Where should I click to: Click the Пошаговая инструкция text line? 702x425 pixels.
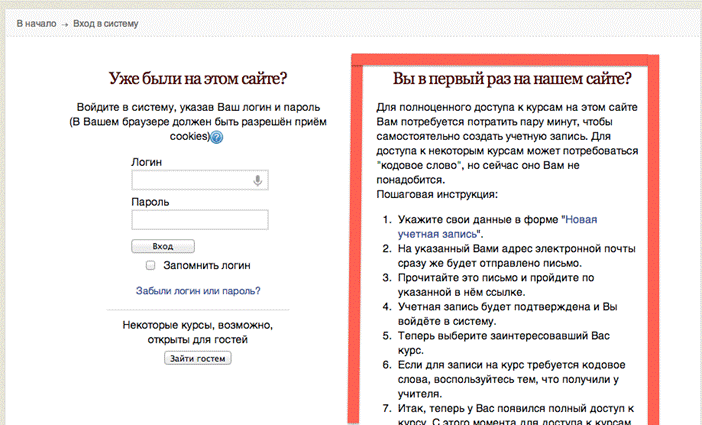click(437, 194)
